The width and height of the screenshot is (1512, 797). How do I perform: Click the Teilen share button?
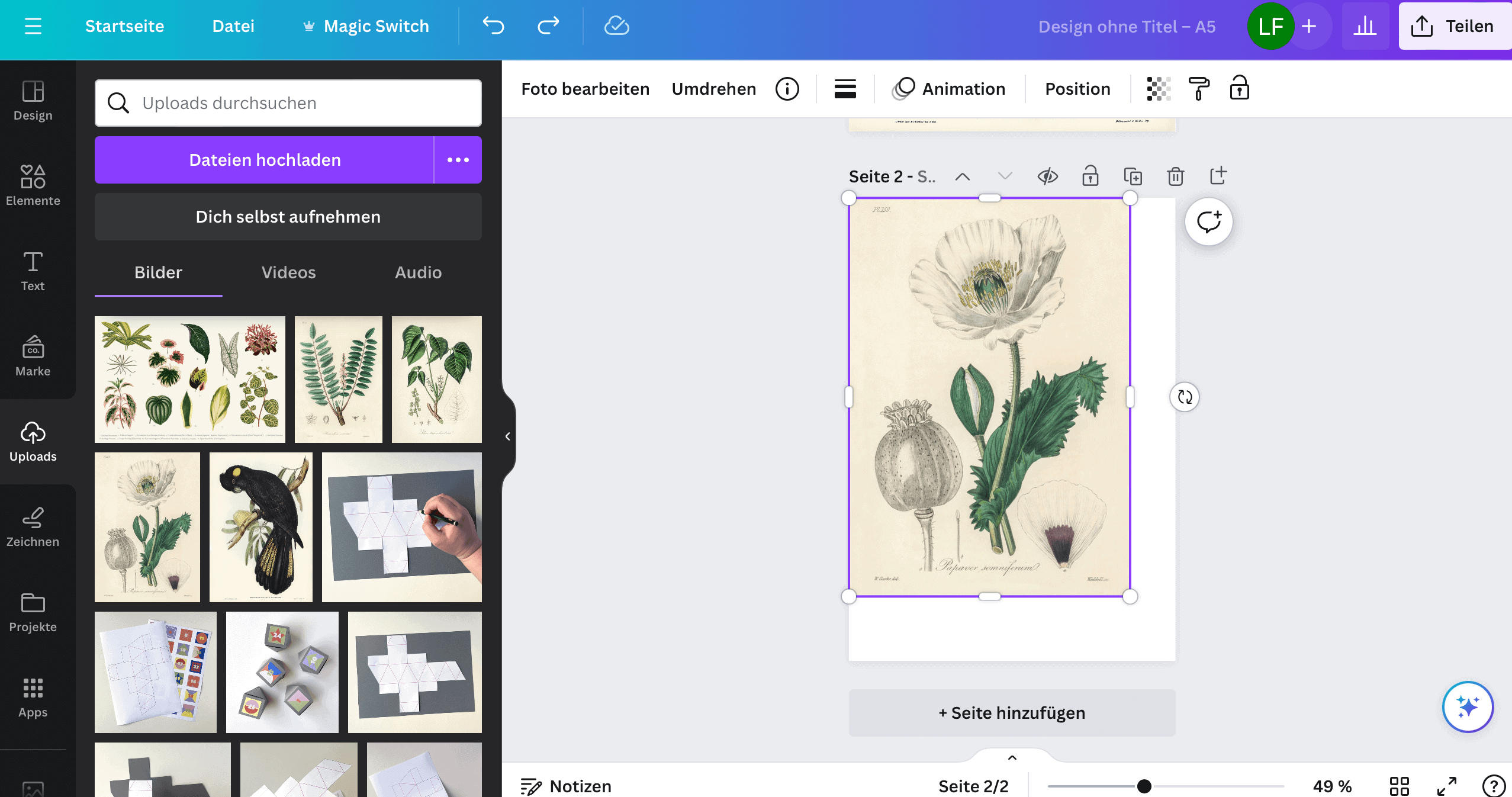[1454, 26]
